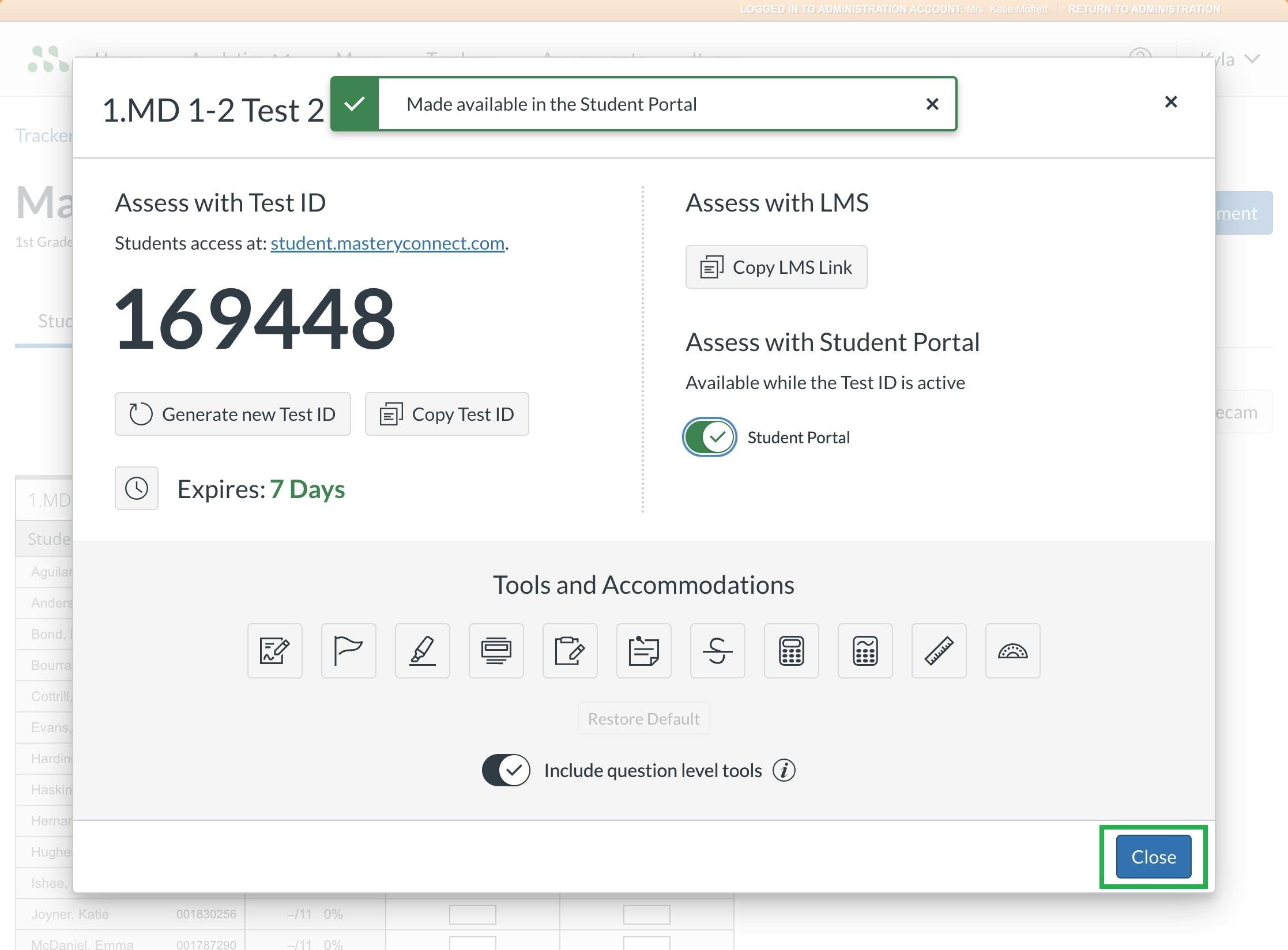Viewport: 1288px width, 950px height.
Task: Click Generate new Test ID
Action: coord(232,414)
